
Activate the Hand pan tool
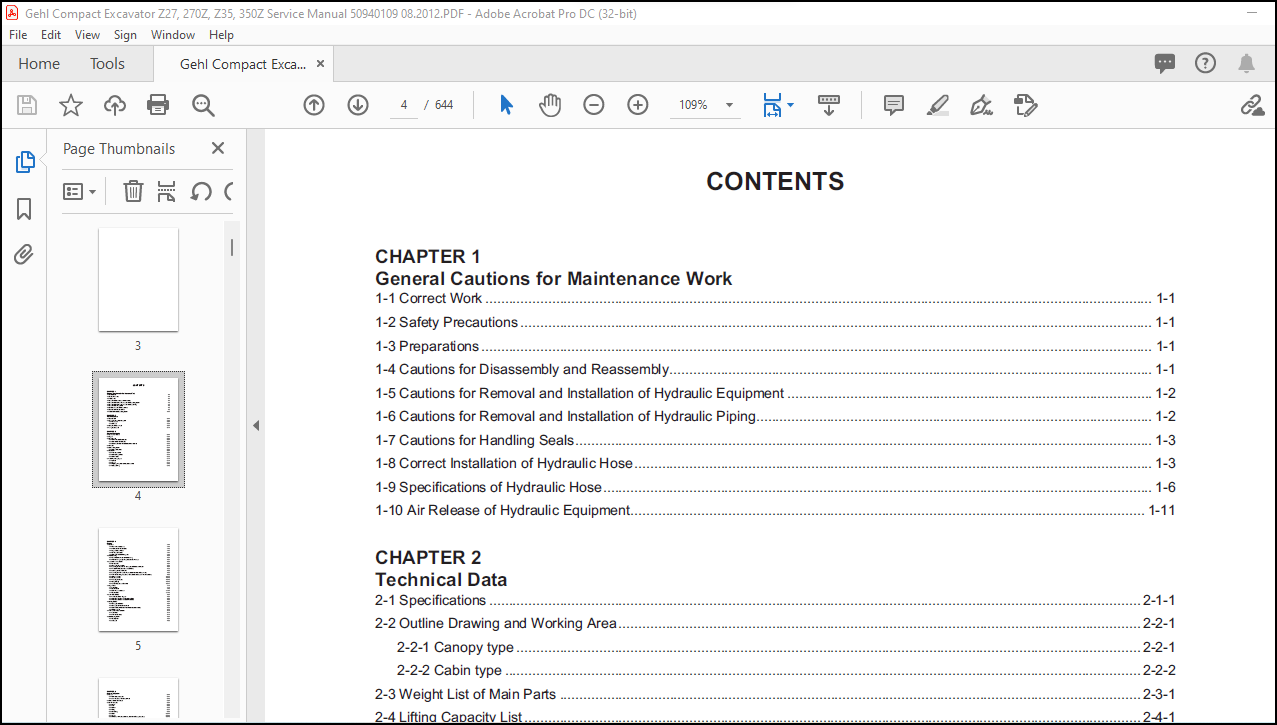click(550, 105)
